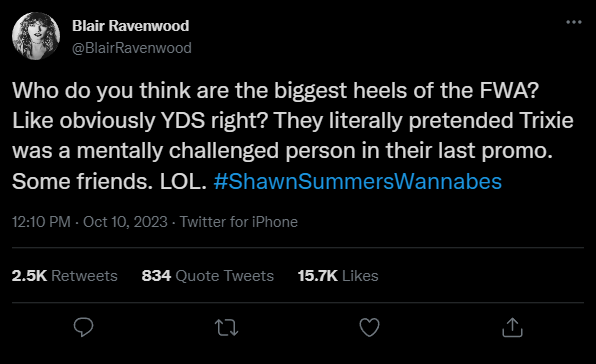Click the 'Some friends. LOL.' text

point(109,181)
